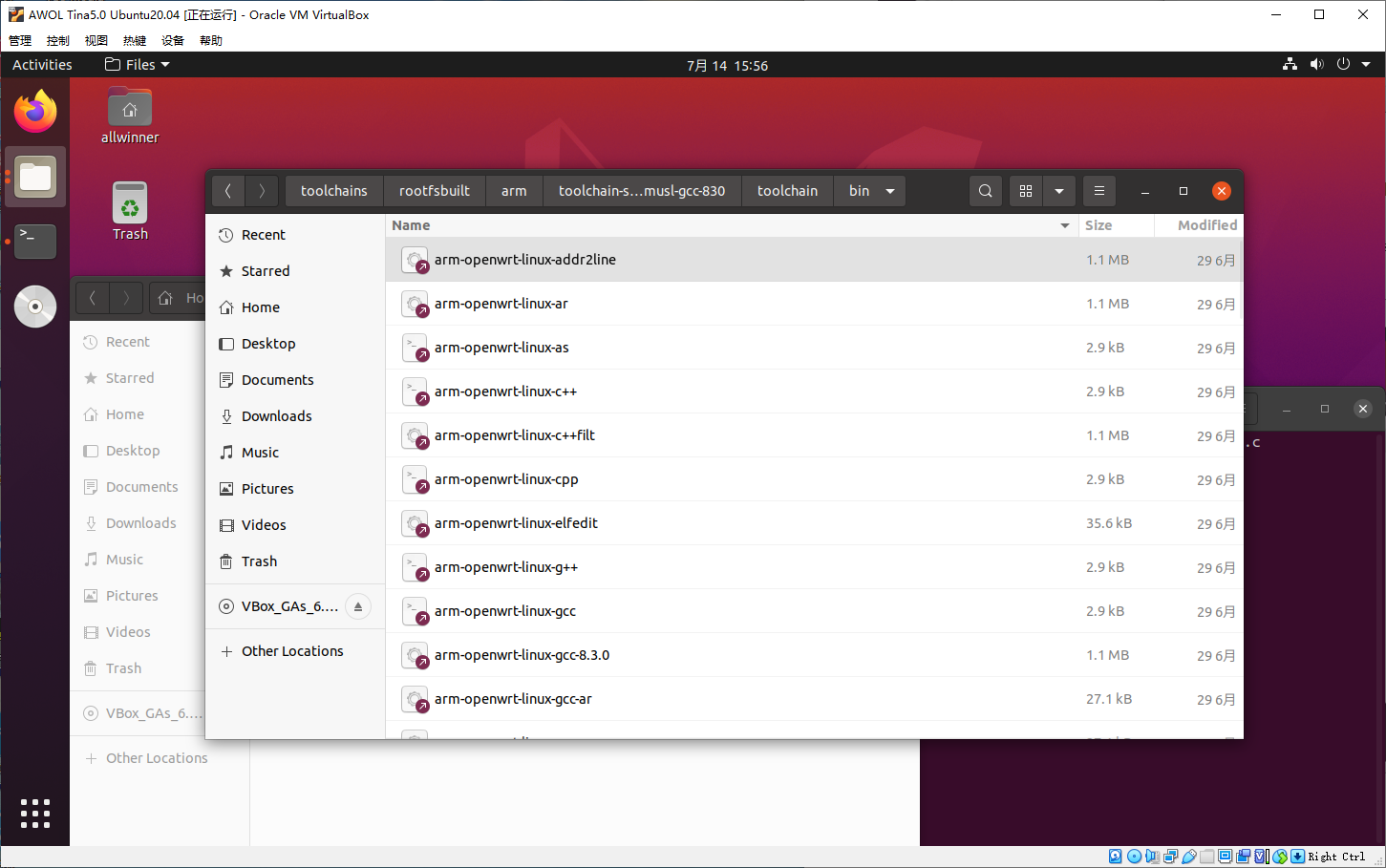Open the bin path dropdown arrow
1386x868 pixels.
click(890, 191)
